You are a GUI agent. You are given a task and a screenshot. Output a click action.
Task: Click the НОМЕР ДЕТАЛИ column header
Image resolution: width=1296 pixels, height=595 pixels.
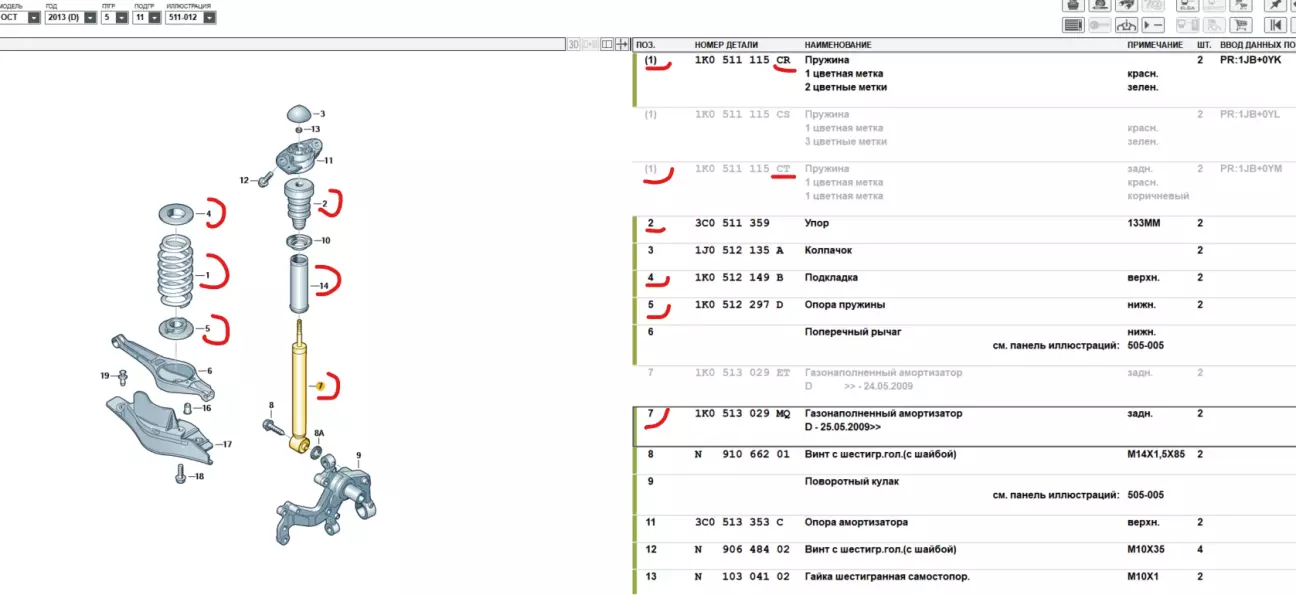[726, 45]
